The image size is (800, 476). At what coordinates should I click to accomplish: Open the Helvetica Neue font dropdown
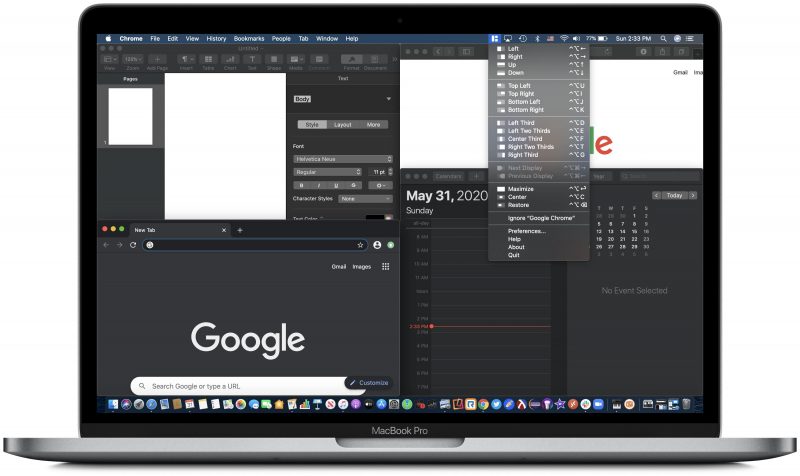pos(343,159)
